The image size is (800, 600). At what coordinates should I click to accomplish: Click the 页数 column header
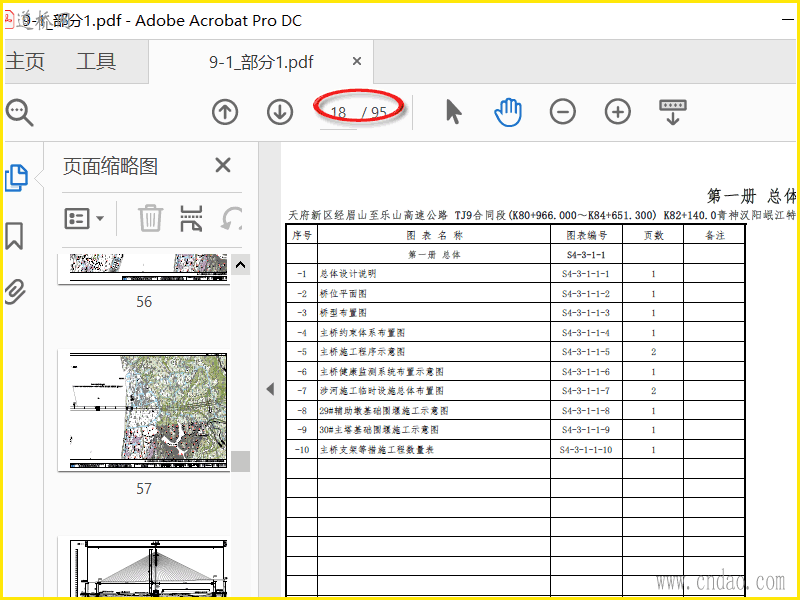coord(654,235)
